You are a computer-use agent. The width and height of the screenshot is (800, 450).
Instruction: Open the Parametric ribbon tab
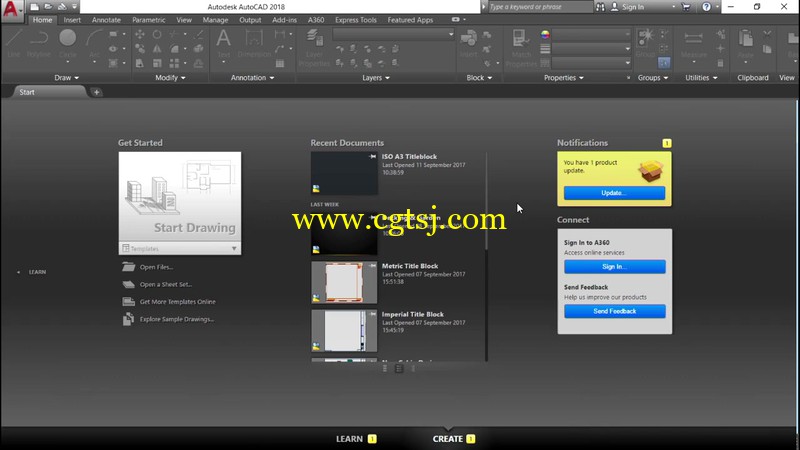click(x=148, y=20)
